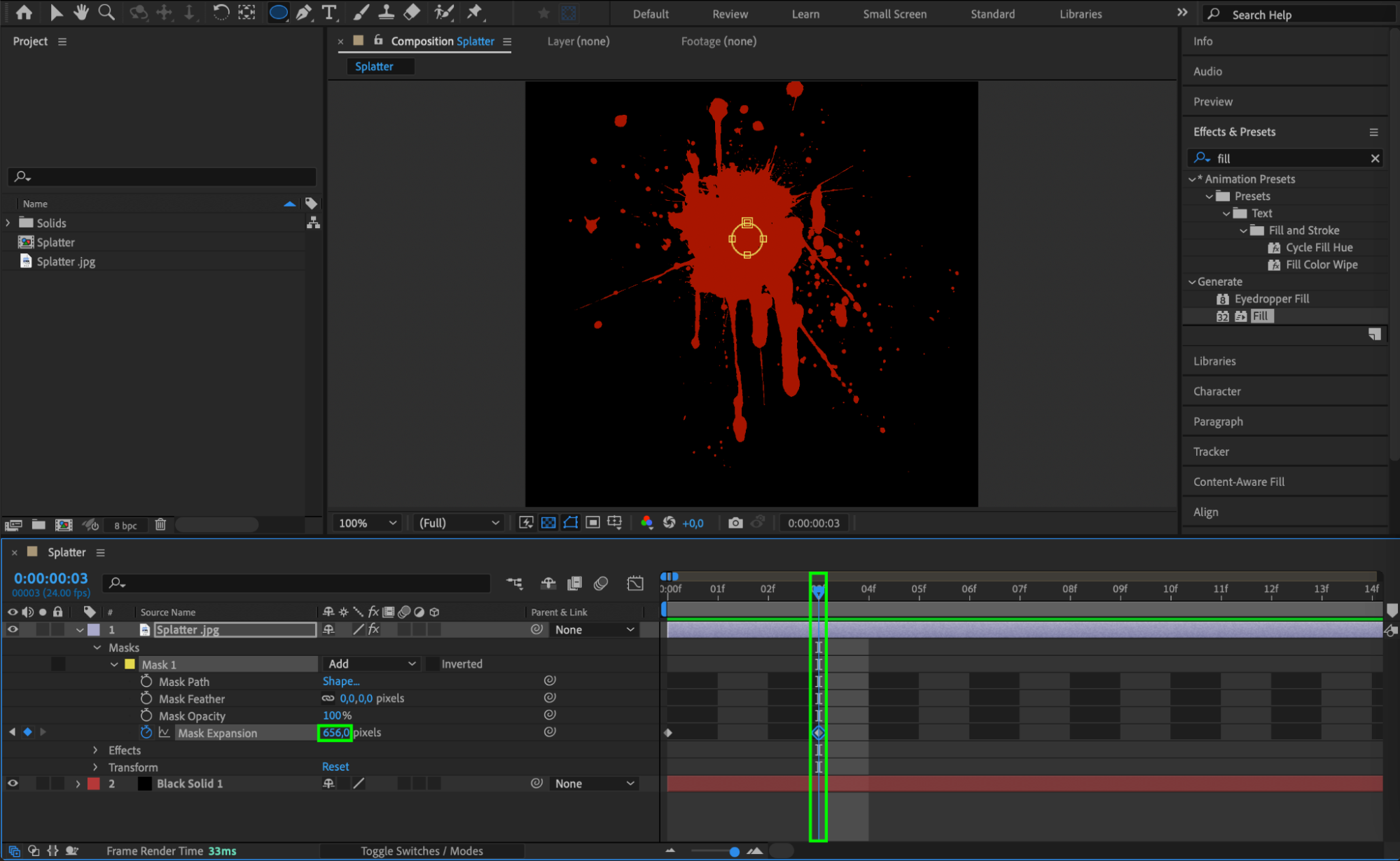
Task: Choose the Puppet Pin tool
Action: pyautogui.click(x=475, y=13)
